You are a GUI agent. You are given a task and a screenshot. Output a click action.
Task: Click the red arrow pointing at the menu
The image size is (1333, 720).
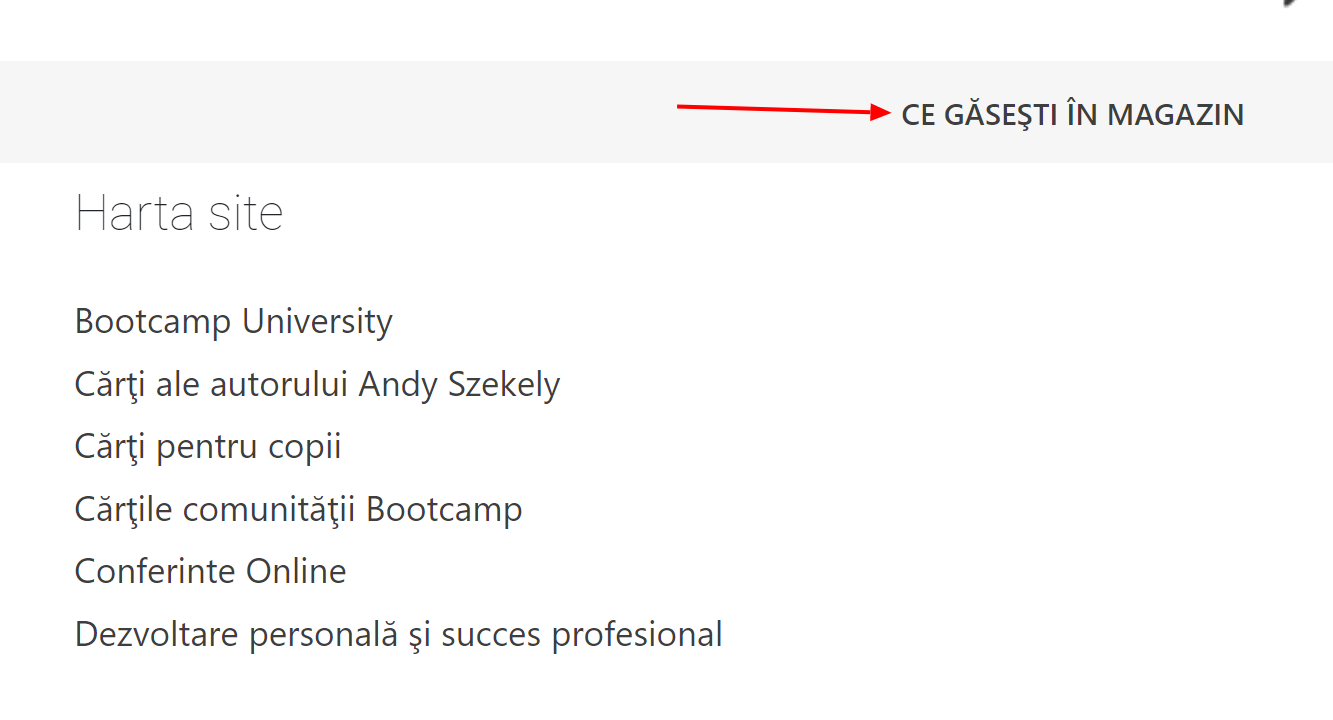(x=784, y=109)
